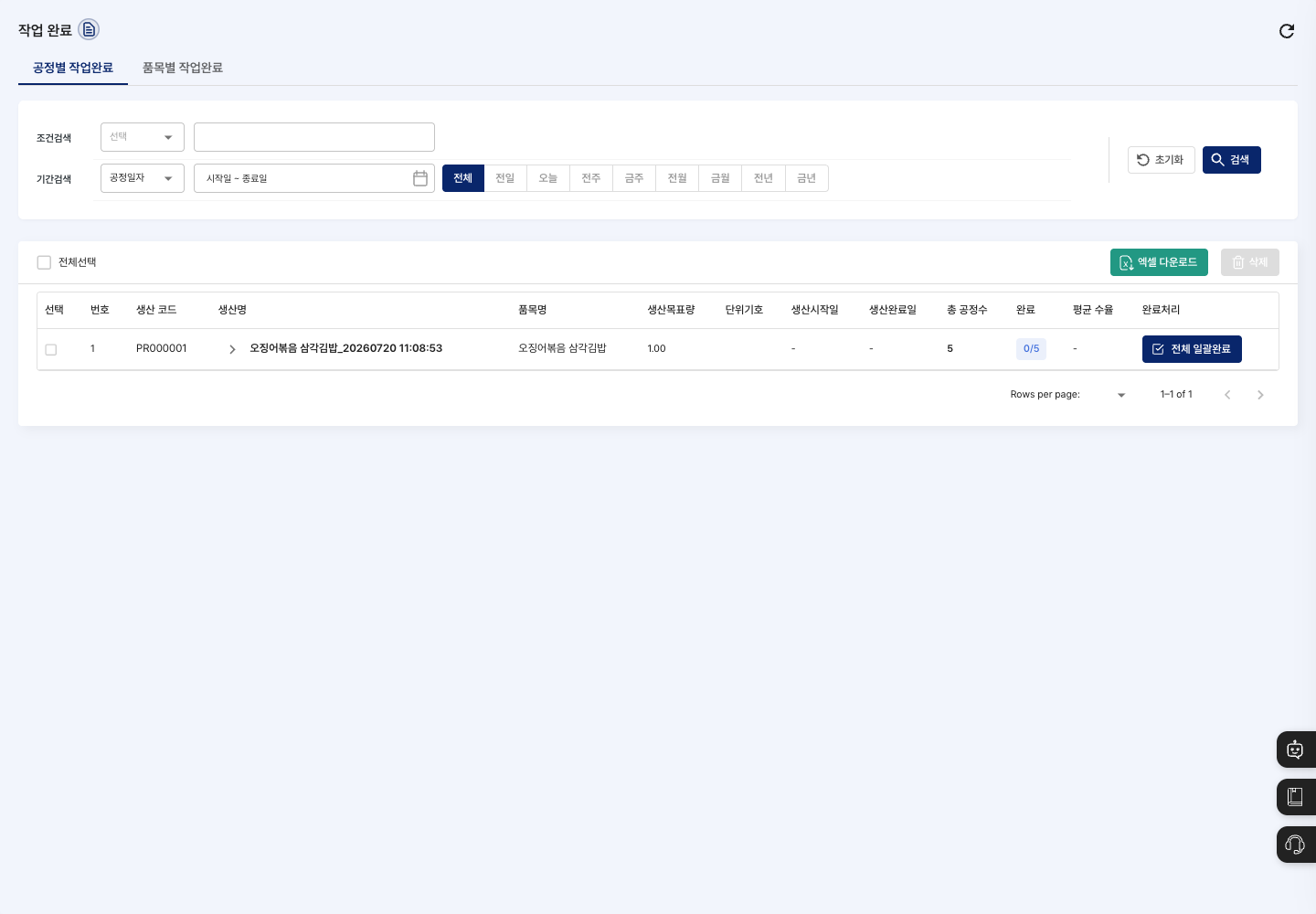Viewport: 1316px width, 914px height.
Task: Click the PR000001 production code cell
Action: [162, 349]
